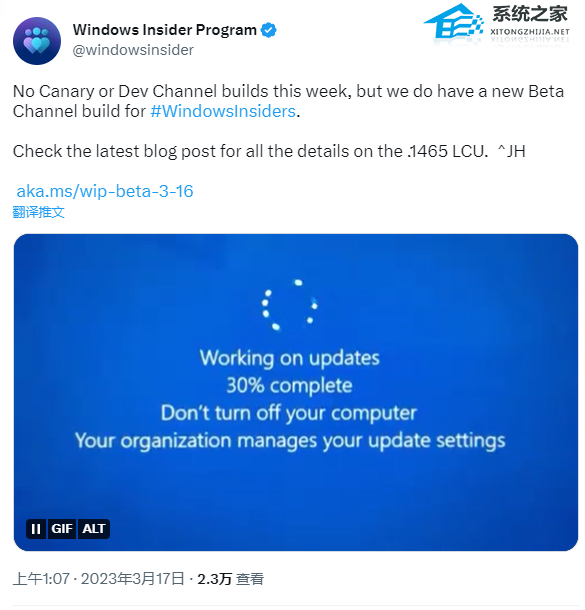Open the #WindowsInsiders hashtag

click(x=223, y=111)
